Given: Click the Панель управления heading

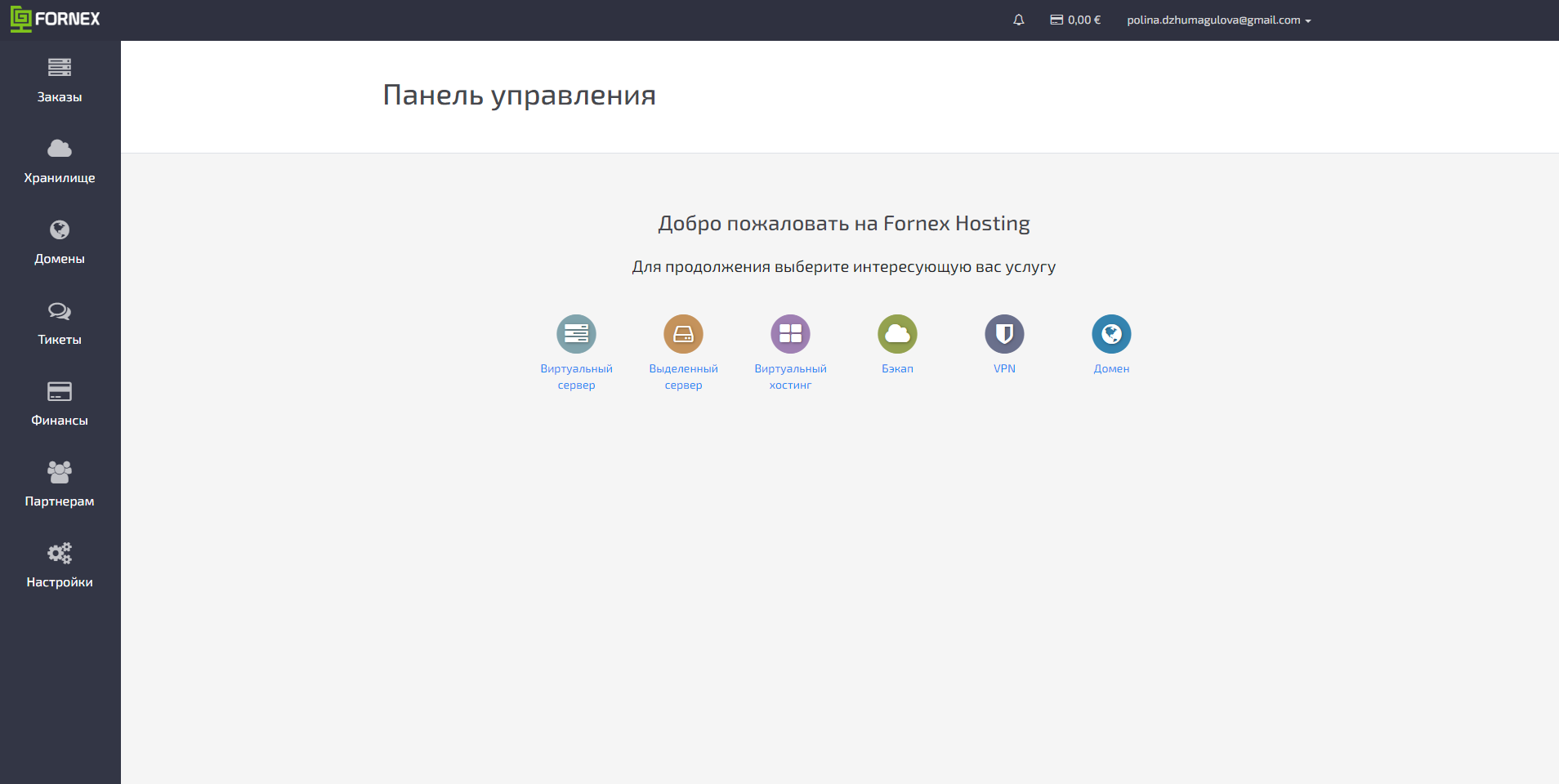Looking at the screenshot, I should tap(519, 96).
